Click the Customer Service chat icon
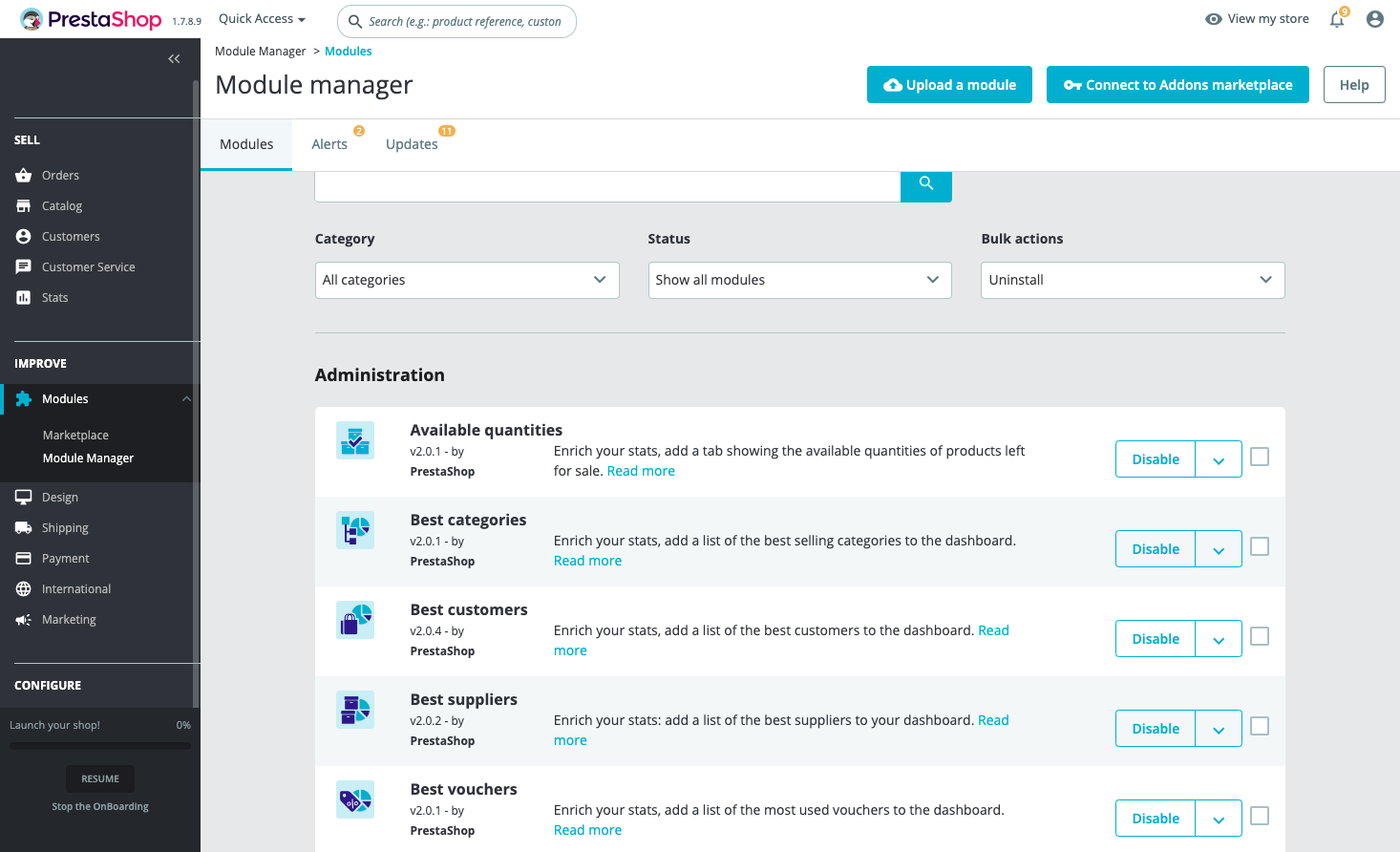 point(24,267)
